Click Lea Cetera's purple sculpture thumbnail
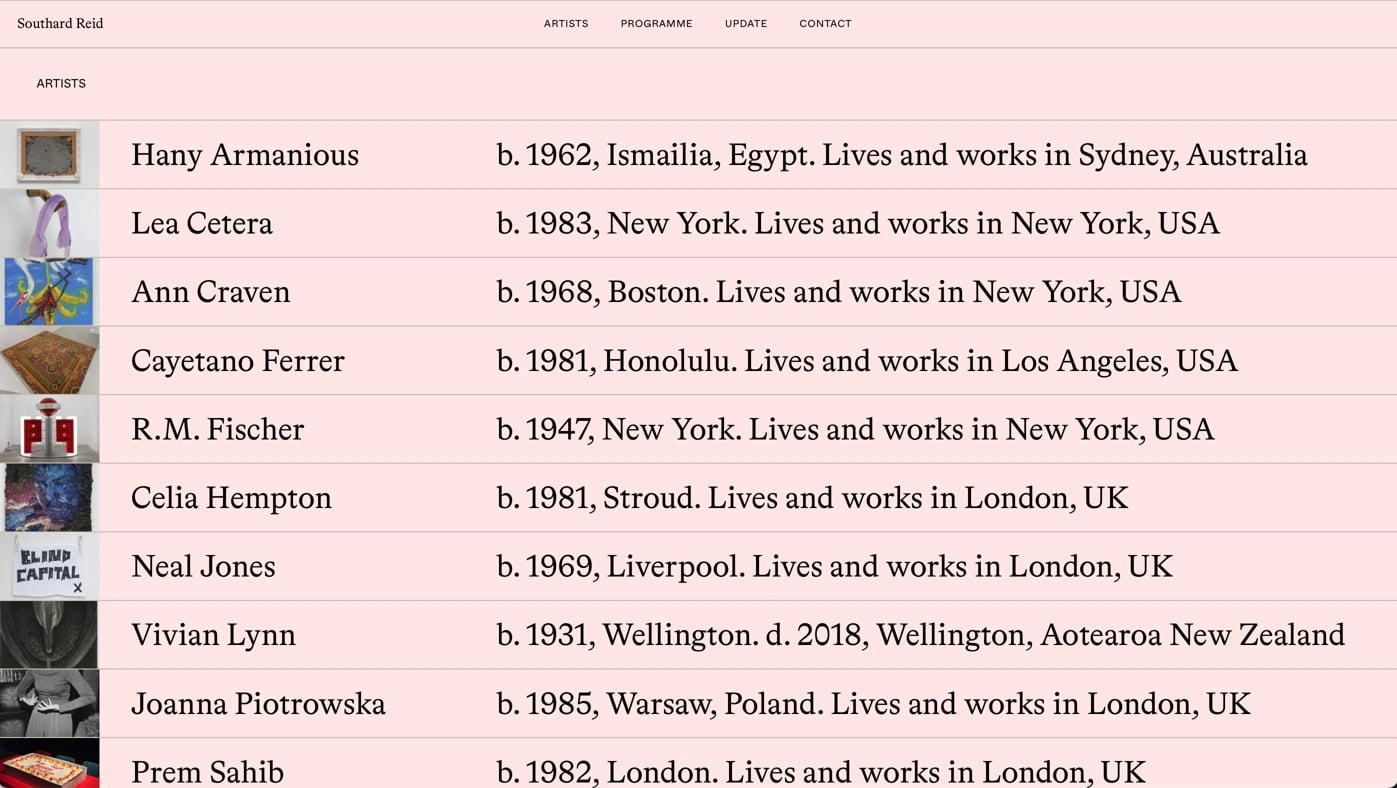This screenshot has height=788, width=1397. 49,224
